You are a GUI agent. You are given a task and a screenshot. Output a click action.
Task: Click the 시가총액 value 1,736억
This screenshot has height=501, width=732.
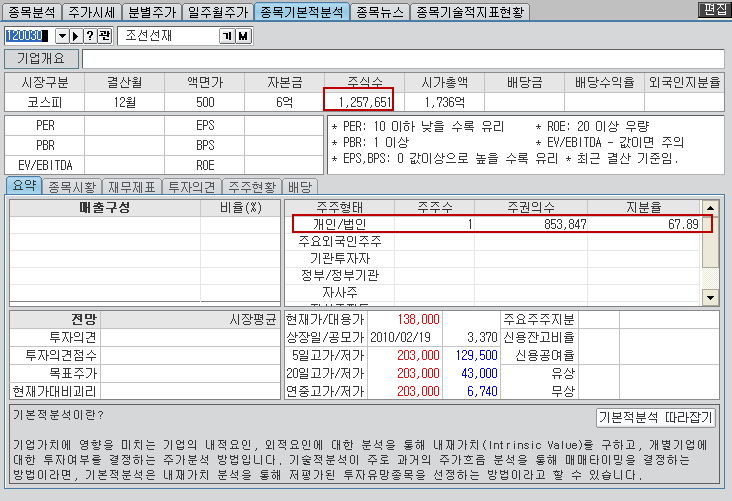pyautogui.click(x=444, y=102)
